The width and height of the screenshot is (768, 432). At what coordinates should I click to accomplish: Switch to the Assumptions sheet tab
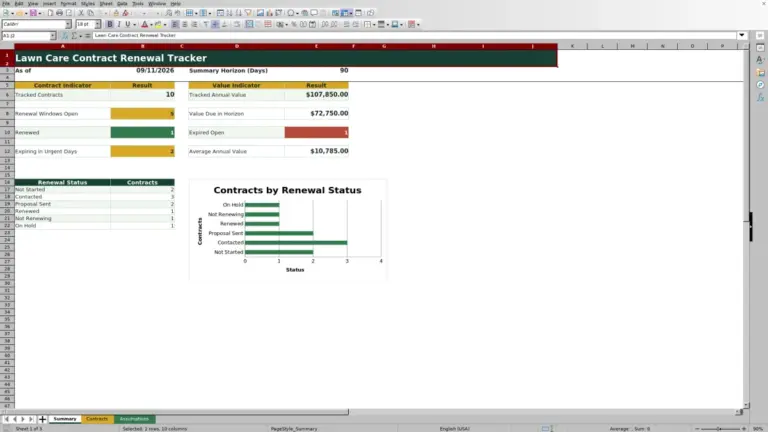tap(134, 419)
